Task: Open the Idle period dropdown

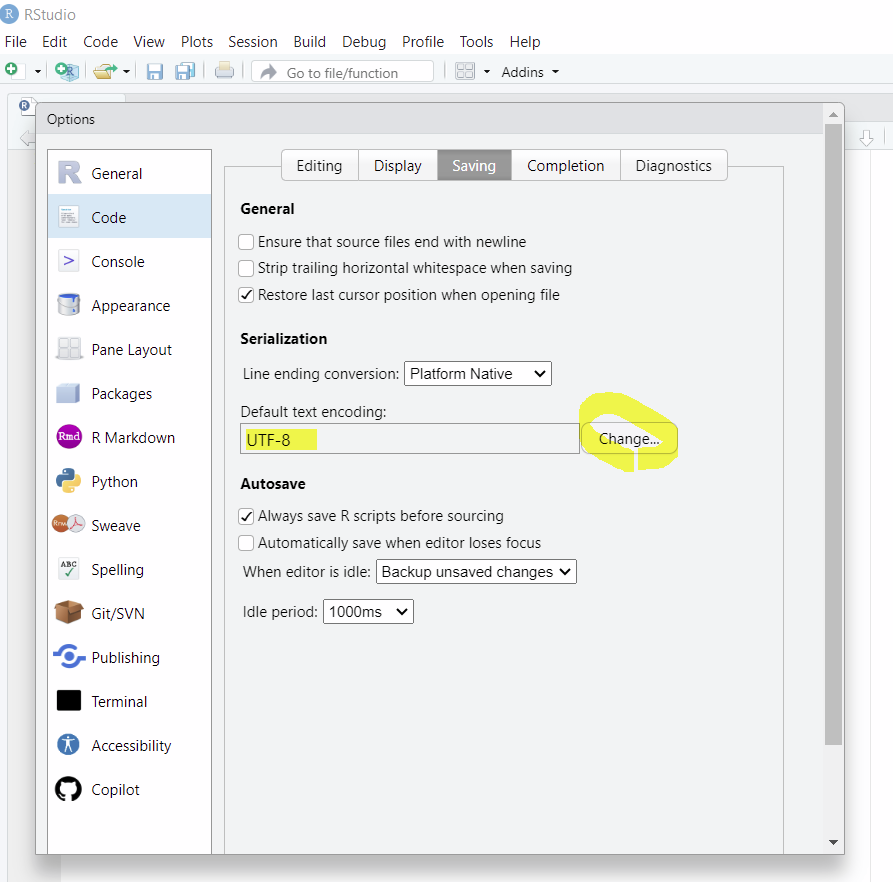Action: [x=368, y=612]
